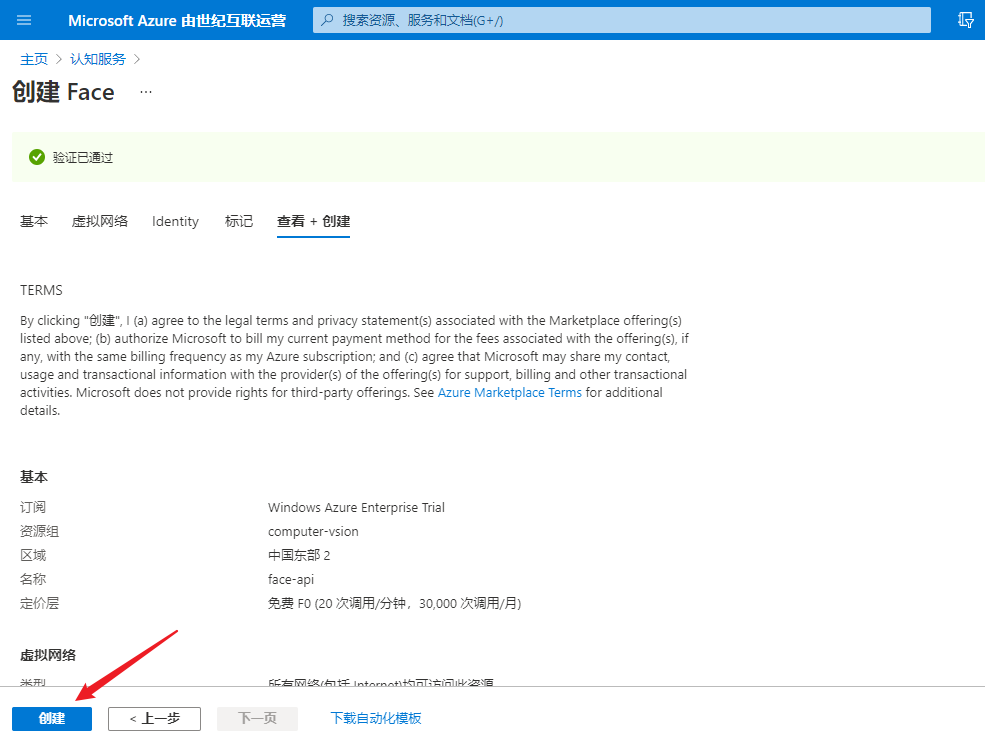
Task: Go to 认知服务 breadcrumb
Action: [98, 59]
